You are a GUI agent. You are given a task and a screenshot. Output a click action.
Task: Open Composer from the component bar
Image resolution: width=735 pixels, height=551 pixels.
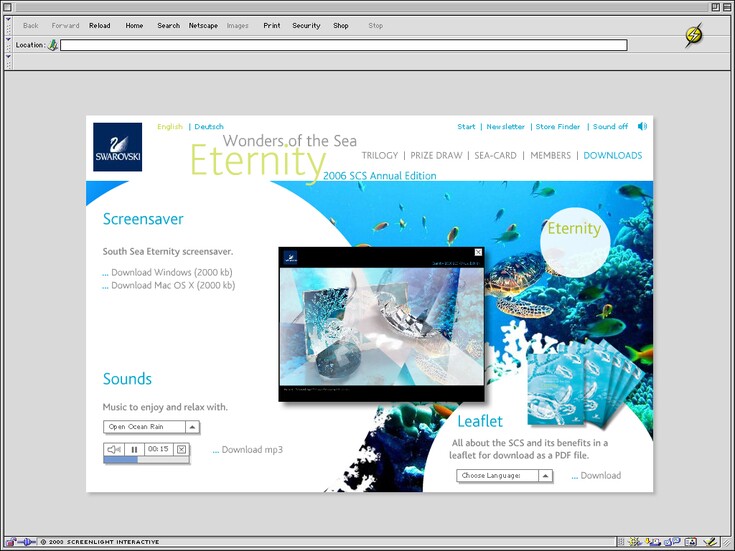(x=711, y=542)
